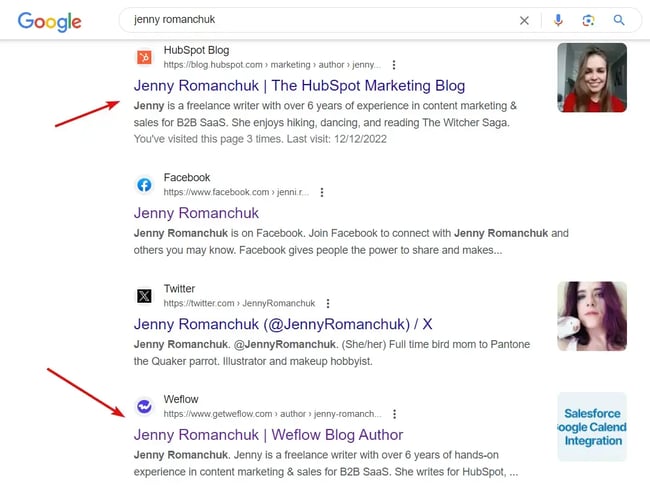Viewport: 650px width, 493px height.
Task: Click the blog.hubspot.com URL breadcrumb
Action: point(272,65)
